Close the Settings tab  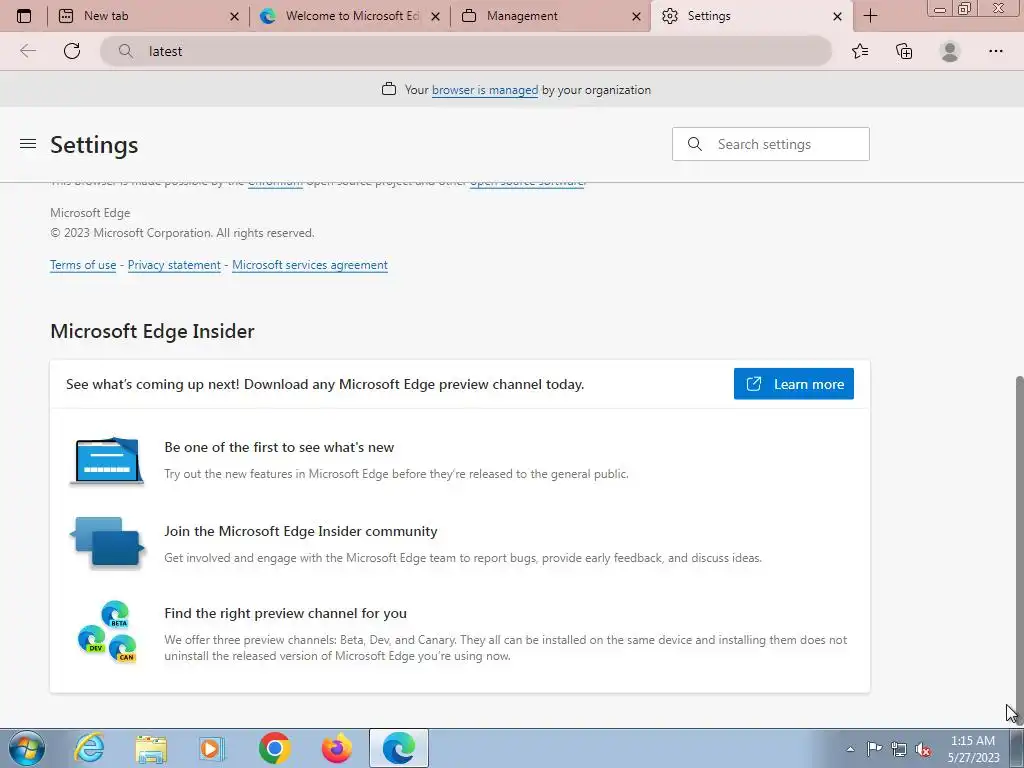point(837,16)
